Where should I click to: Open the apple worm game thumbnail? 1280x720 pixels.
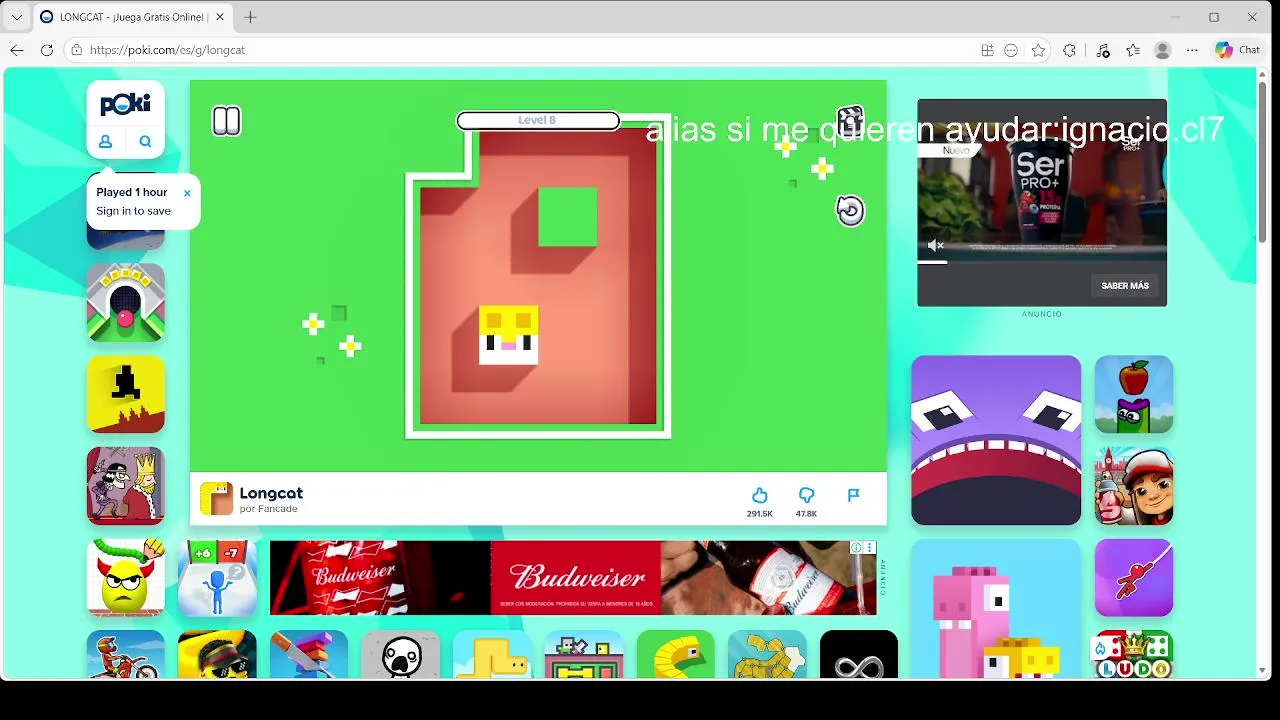(1134, 394)
